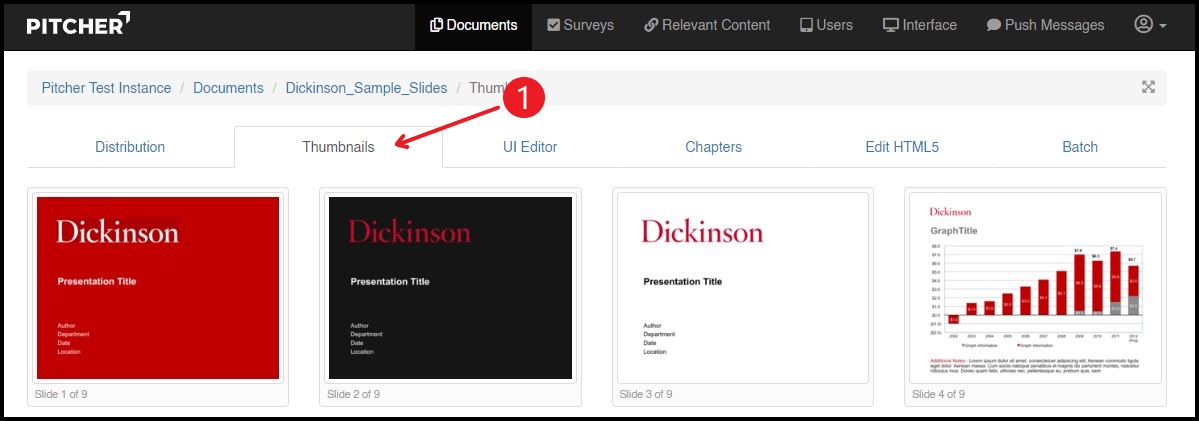This screenshot has height=421, width=1199.
Task: Open Push Messages page
Action: click(x=1045, y=25)
